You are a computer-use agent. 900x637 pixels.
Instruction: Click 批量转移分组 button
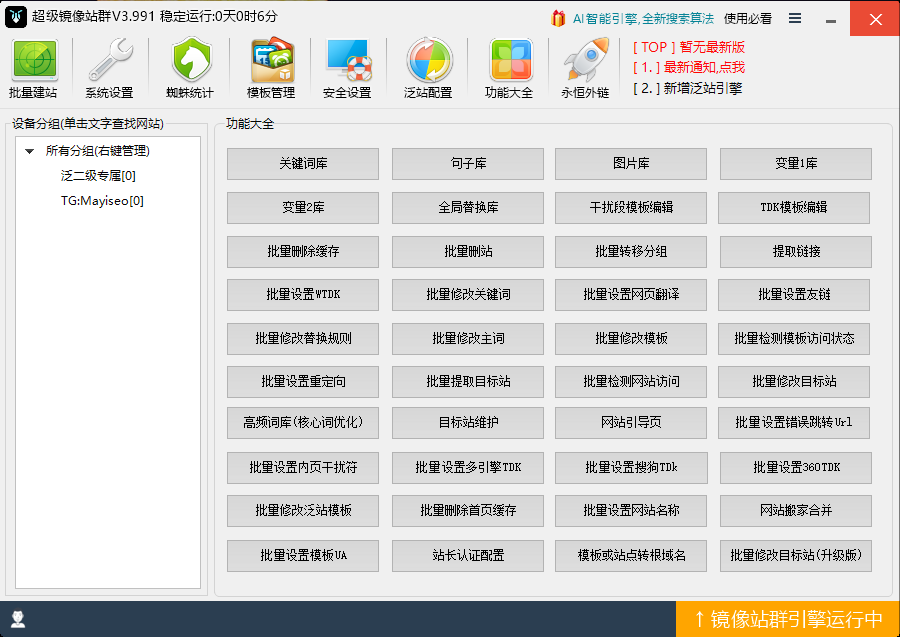tap(631, 252)
